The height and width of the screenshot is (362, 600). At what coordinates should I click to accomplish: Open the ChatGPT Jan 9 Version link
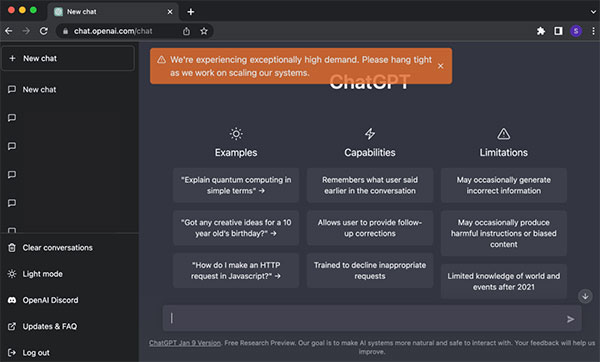[x=185, y=343]
